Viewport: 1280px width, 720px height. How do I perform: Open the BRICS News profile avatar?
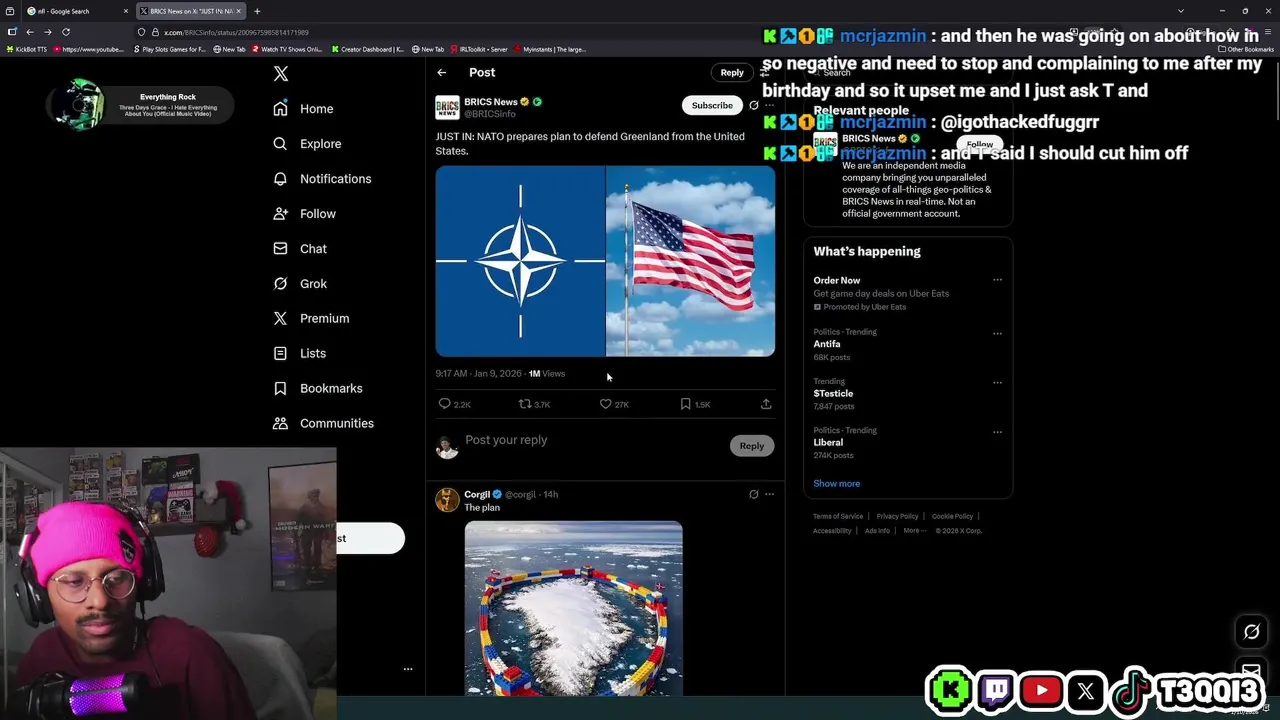[447, 107]
